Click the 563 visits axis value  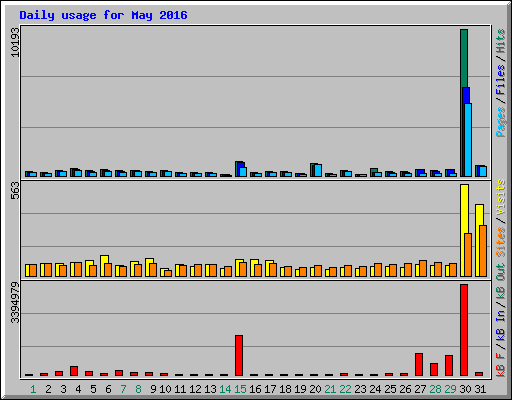pos(15,191)
